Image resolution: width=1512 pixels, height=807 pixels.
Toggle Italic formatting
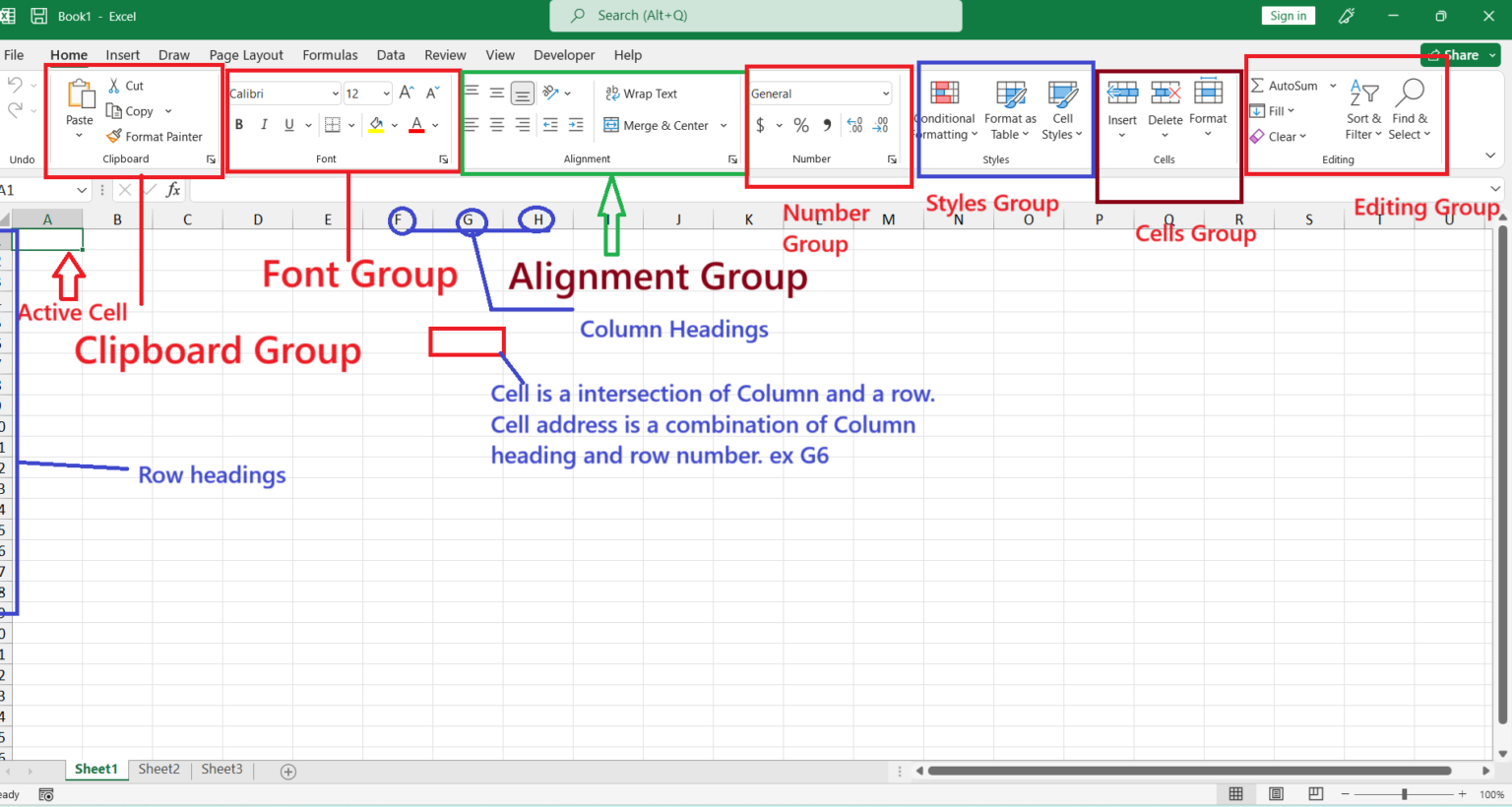(x=264, y=125)
